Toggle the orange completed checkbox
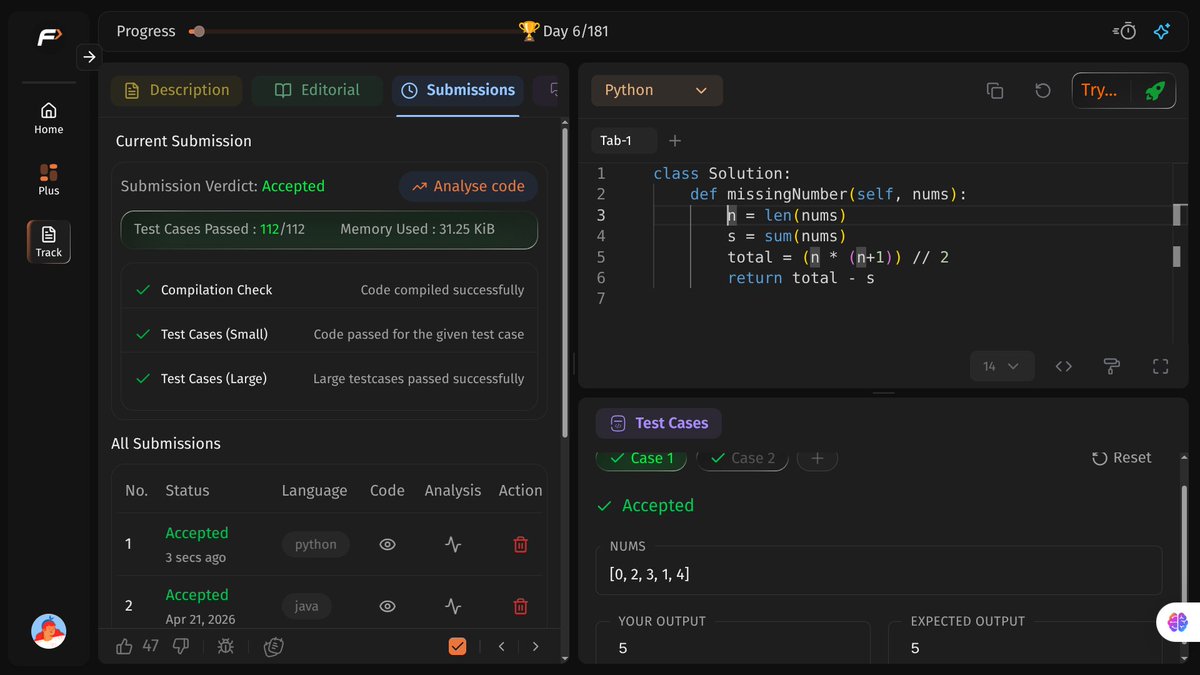This screenshot has width=1200, height=675. (457, 646)
